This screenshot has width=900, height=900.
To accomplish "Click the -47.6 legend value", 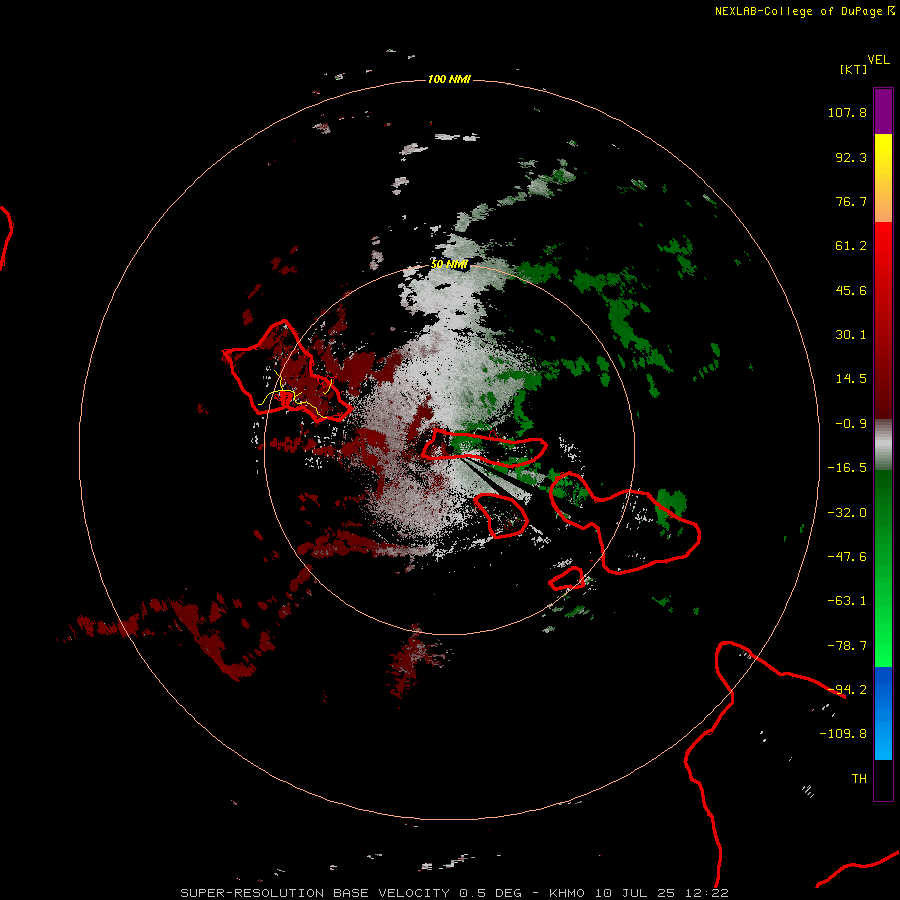I will tap(847, 557).
